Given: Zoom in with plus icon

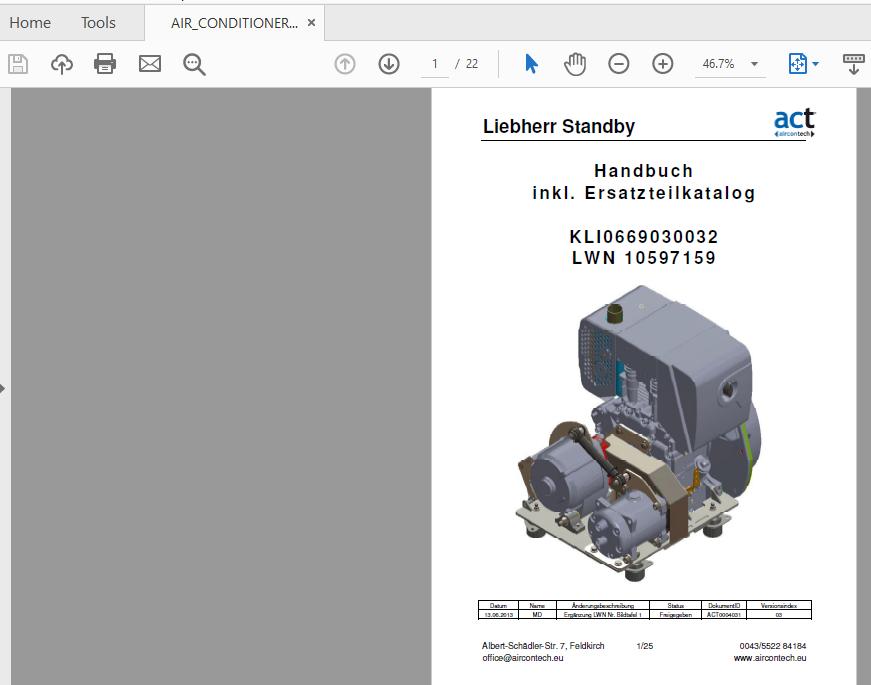Looking at the screenshot, I should point(662,64).
